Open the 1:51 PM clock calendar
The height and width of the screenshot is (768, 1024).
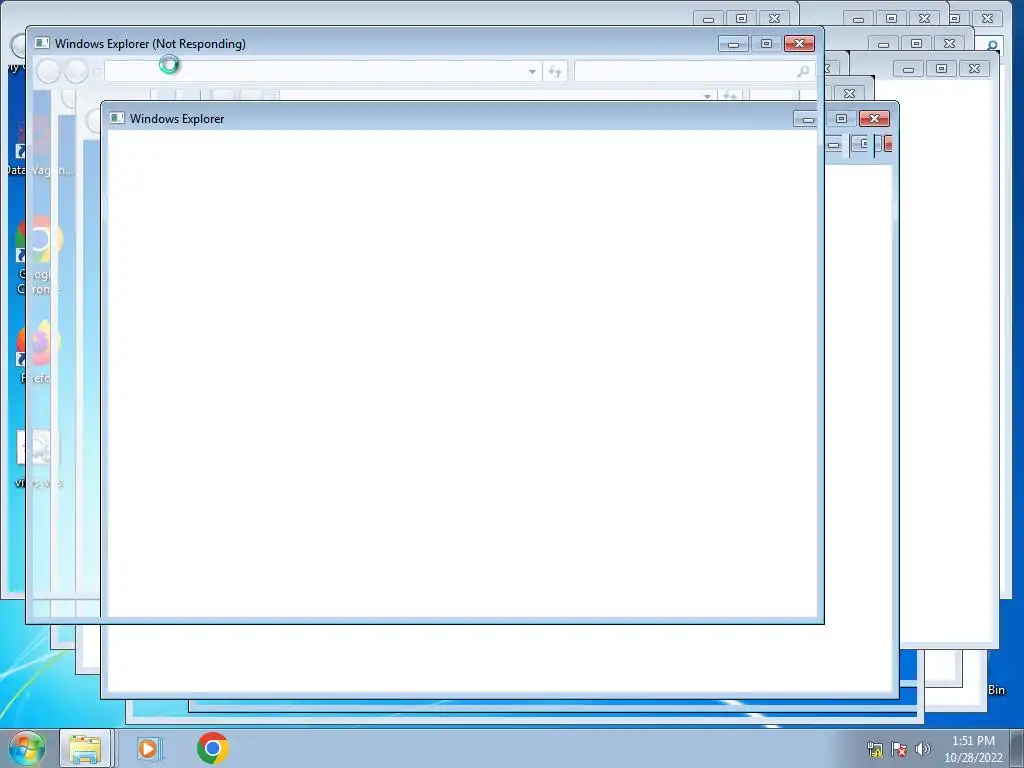click(973, 749)
